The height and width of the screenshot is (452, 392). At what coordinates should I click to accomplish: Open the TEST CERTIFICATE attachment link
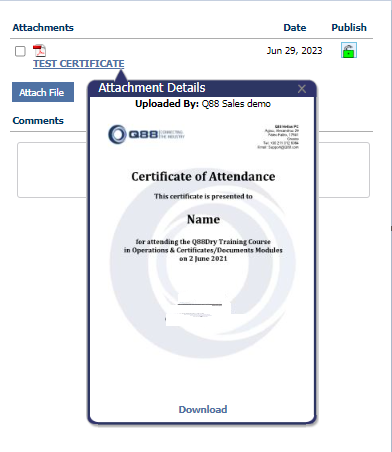[x=79, y=63]
